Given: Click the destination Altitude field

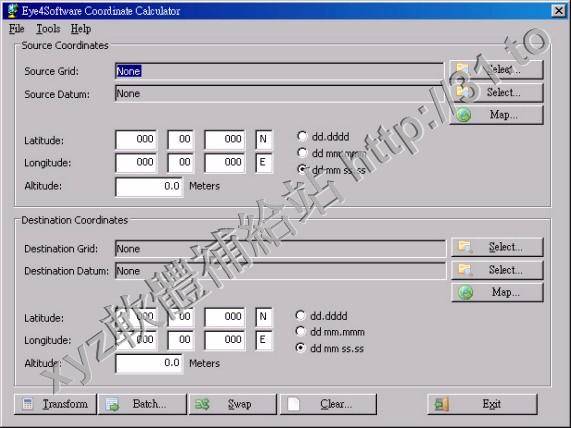Looking at the screenshot, I should click(149, 364).
